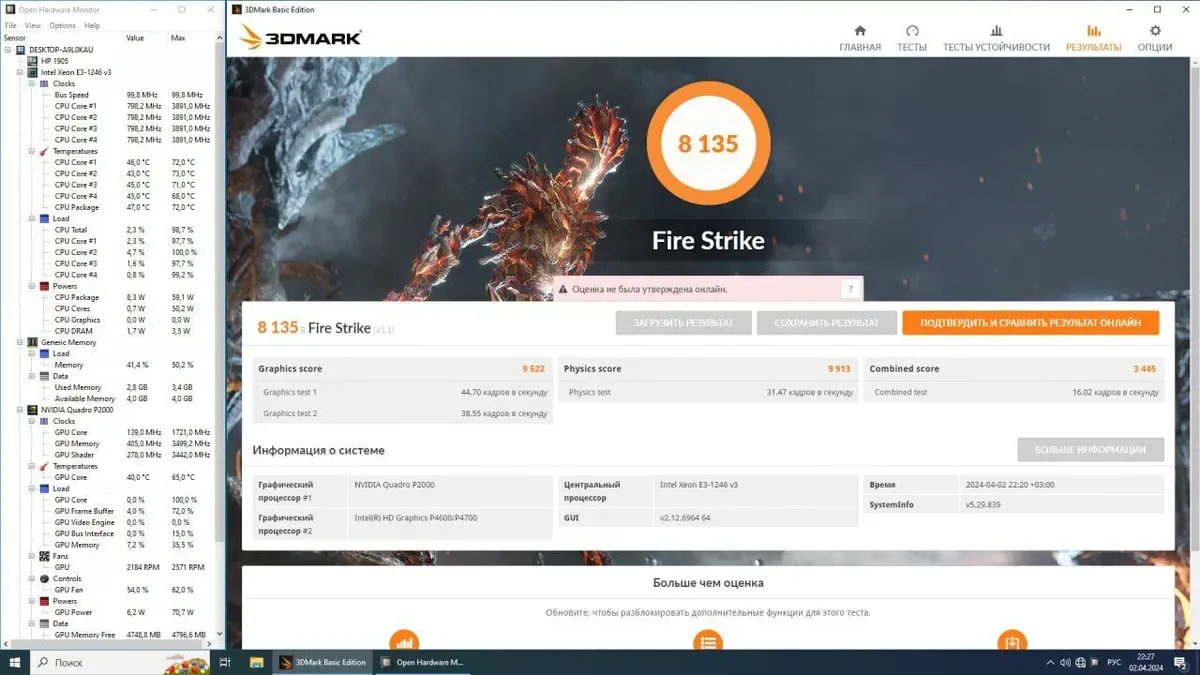
Task: Click the ОПЦИИ gear icon
Action: click(x=1155, y=38)
